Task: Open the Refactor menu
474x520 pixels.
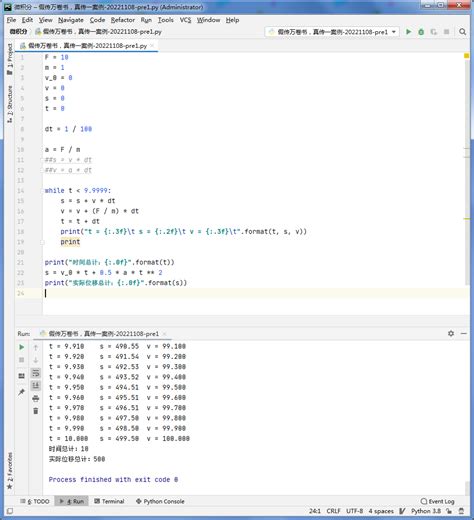Action: coord(123,20)
